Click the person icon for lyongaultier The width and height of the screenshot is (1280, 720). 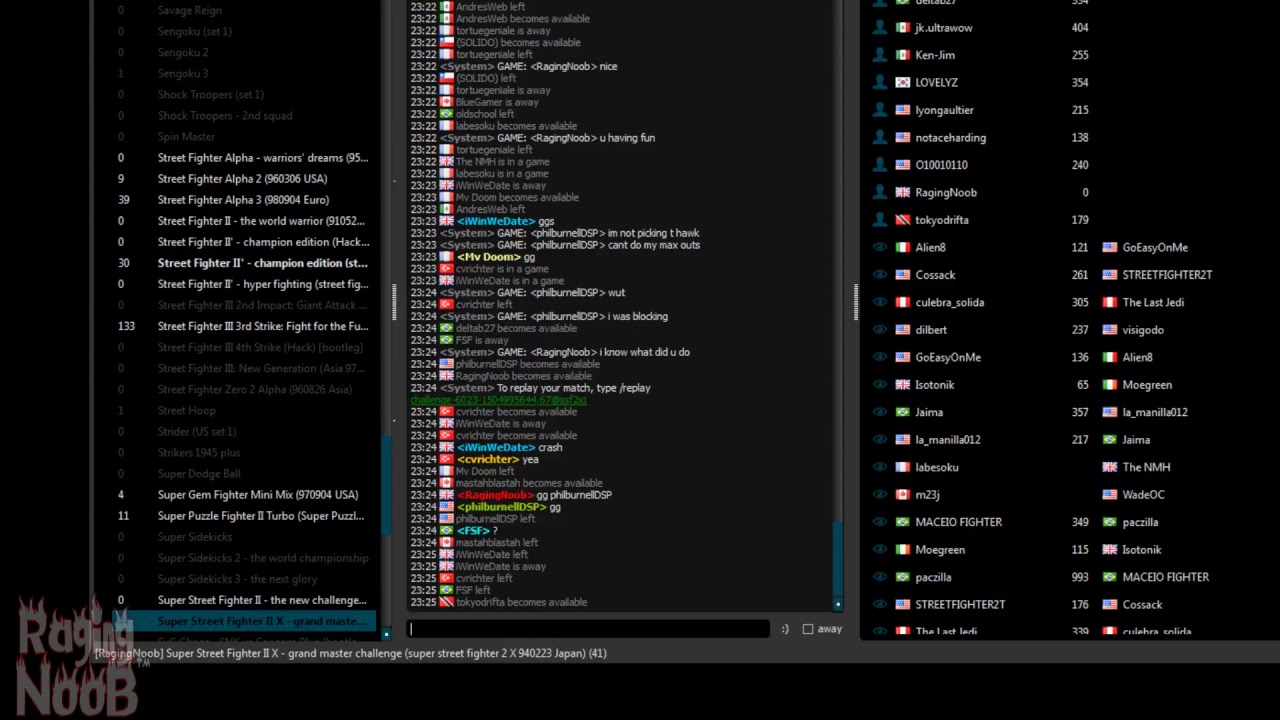(x=880, y=110)
